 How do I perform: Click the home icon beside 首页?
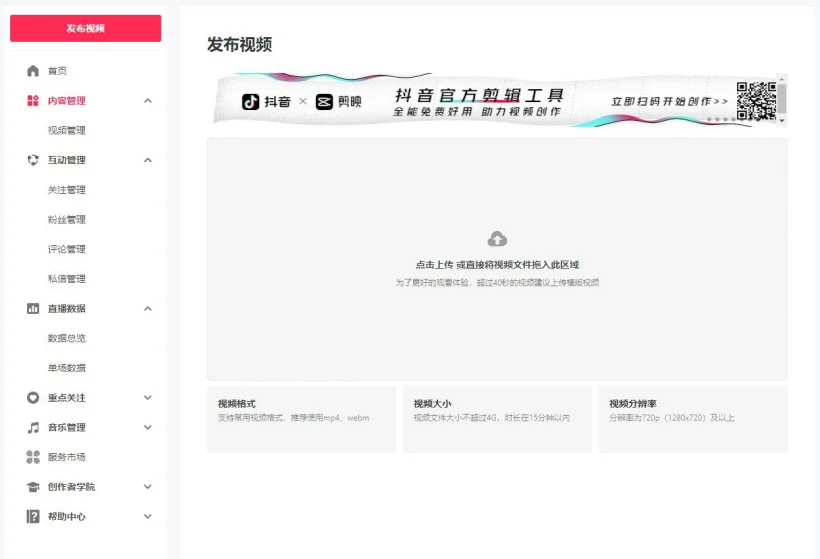coord(33,71)
